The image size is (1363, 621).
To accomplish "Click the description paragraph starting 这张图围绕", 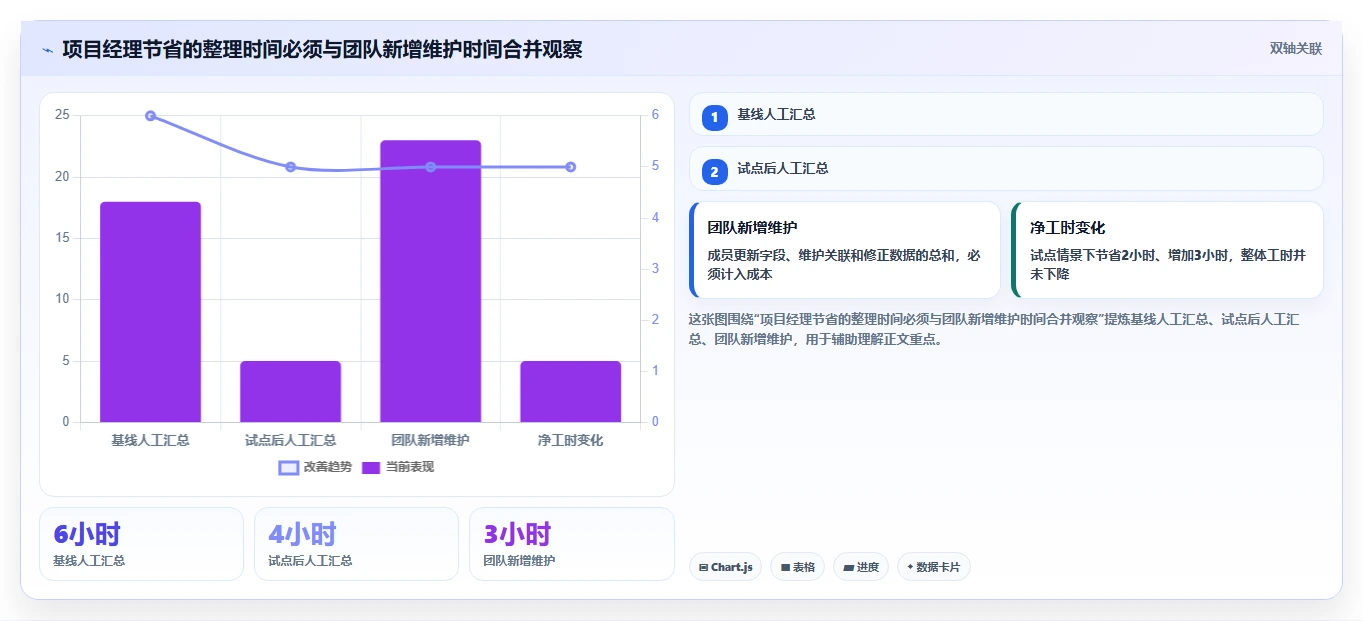I will (994, 329).
